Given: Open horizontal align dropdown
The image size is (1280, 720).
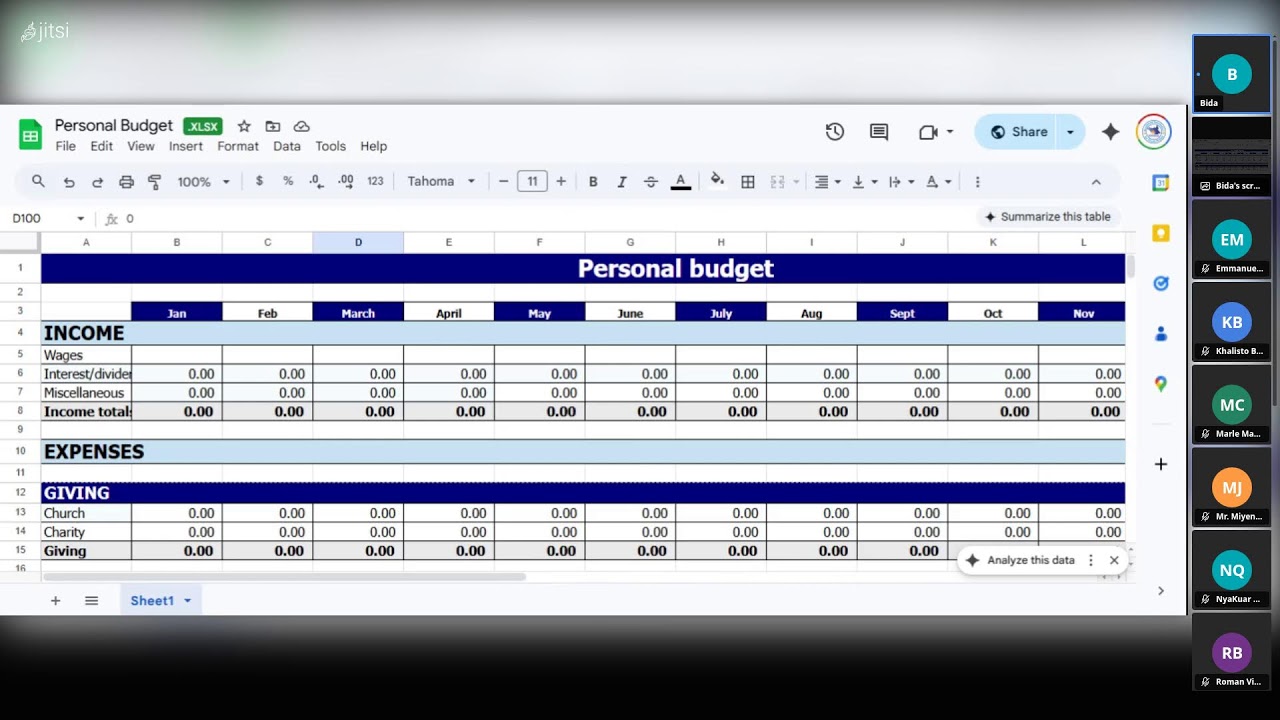Looking at the screenshot, I should [x=827, y=182].
